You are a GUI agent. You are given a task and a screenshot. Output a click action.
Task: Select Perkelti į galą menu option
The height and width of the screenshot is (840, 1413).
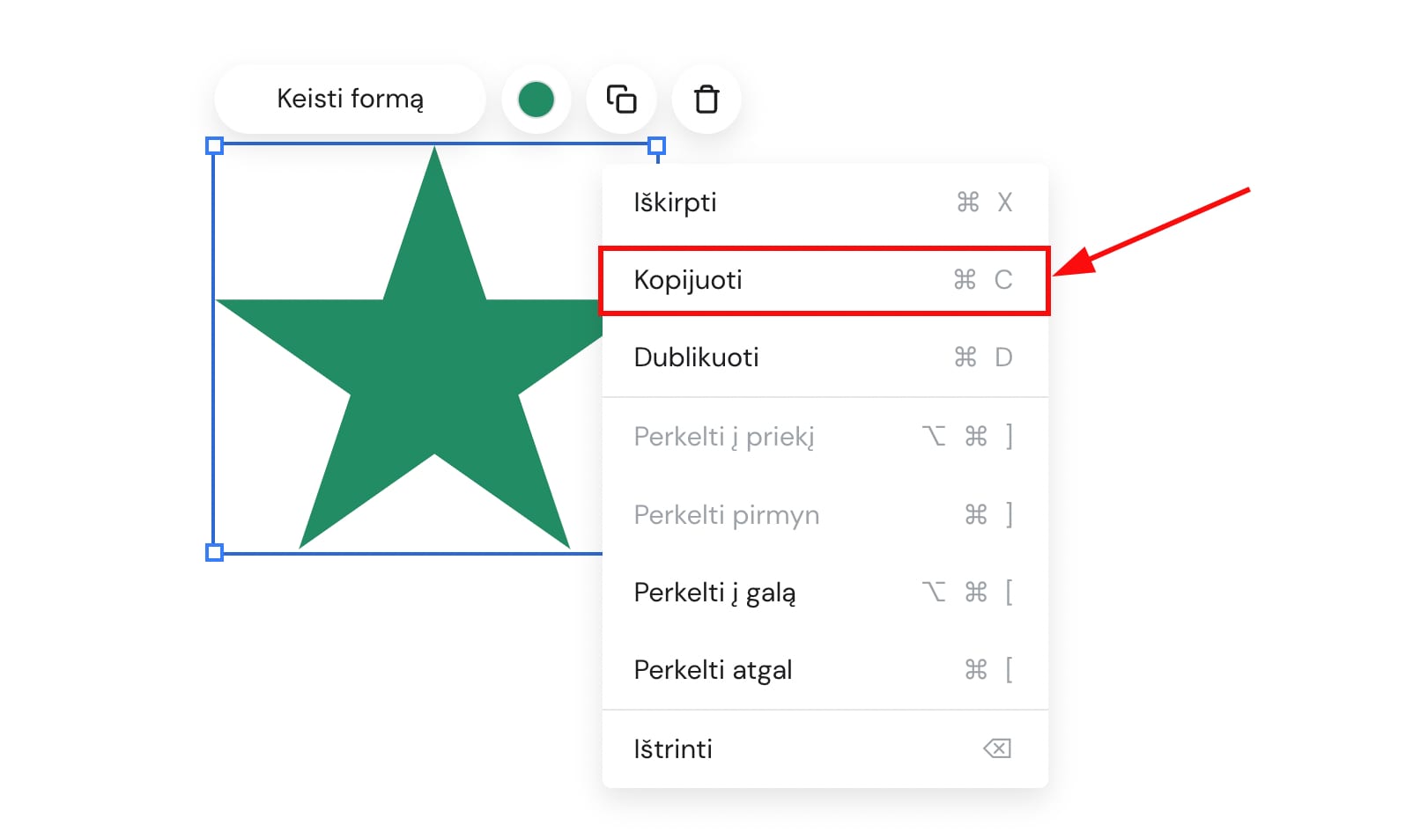714,593
